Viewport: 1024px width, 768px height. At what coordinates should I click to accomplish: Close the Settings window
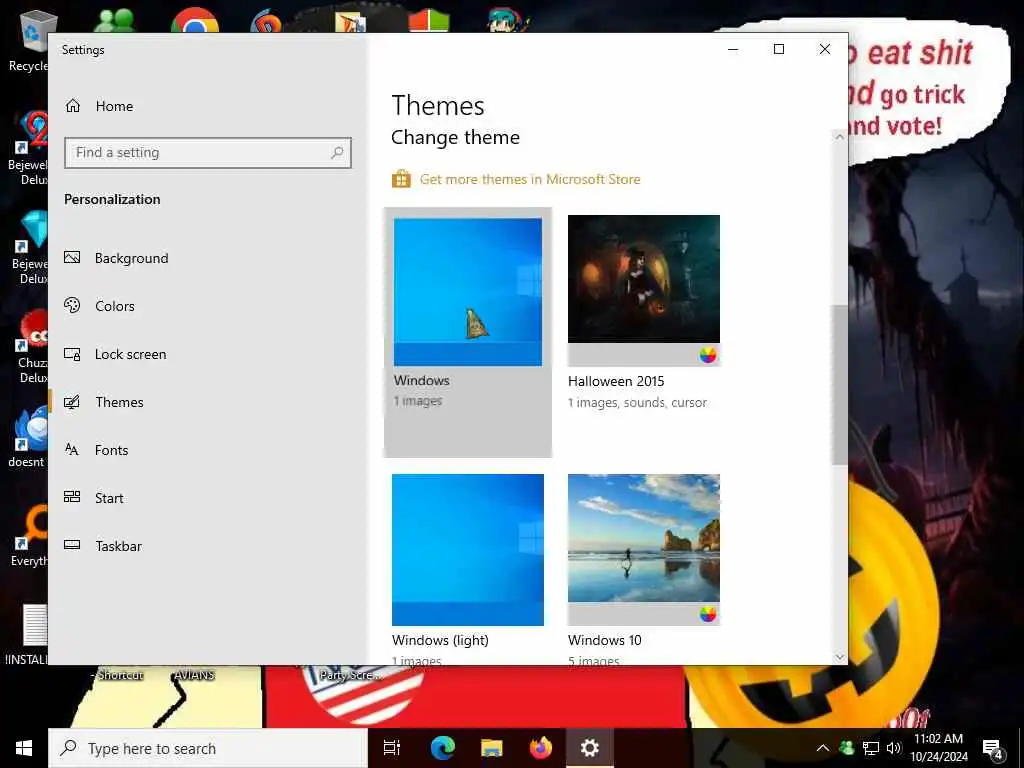(825, 50)
